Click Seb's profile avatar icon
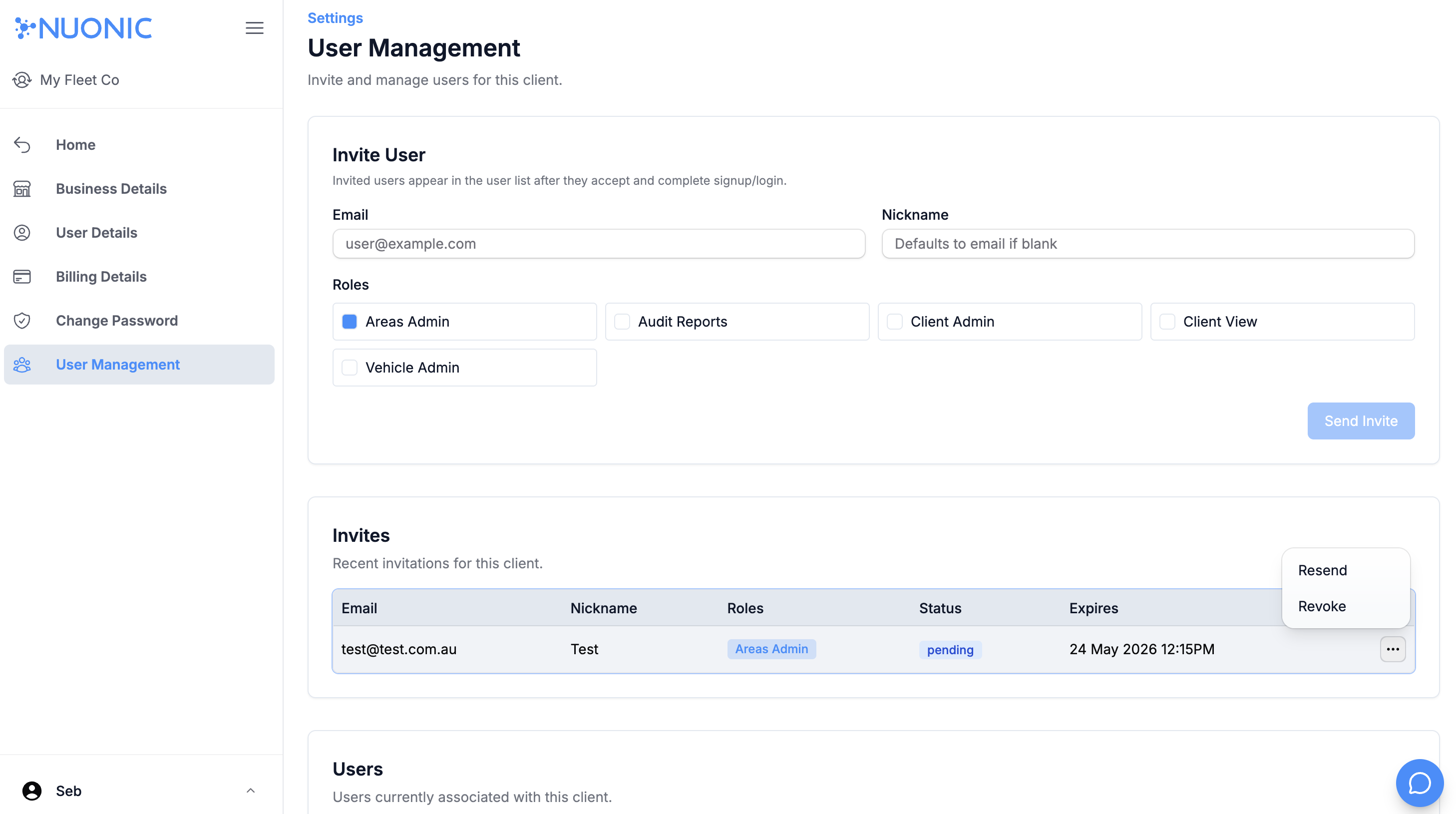This screenshot has height=814, width=1456. 31,791
